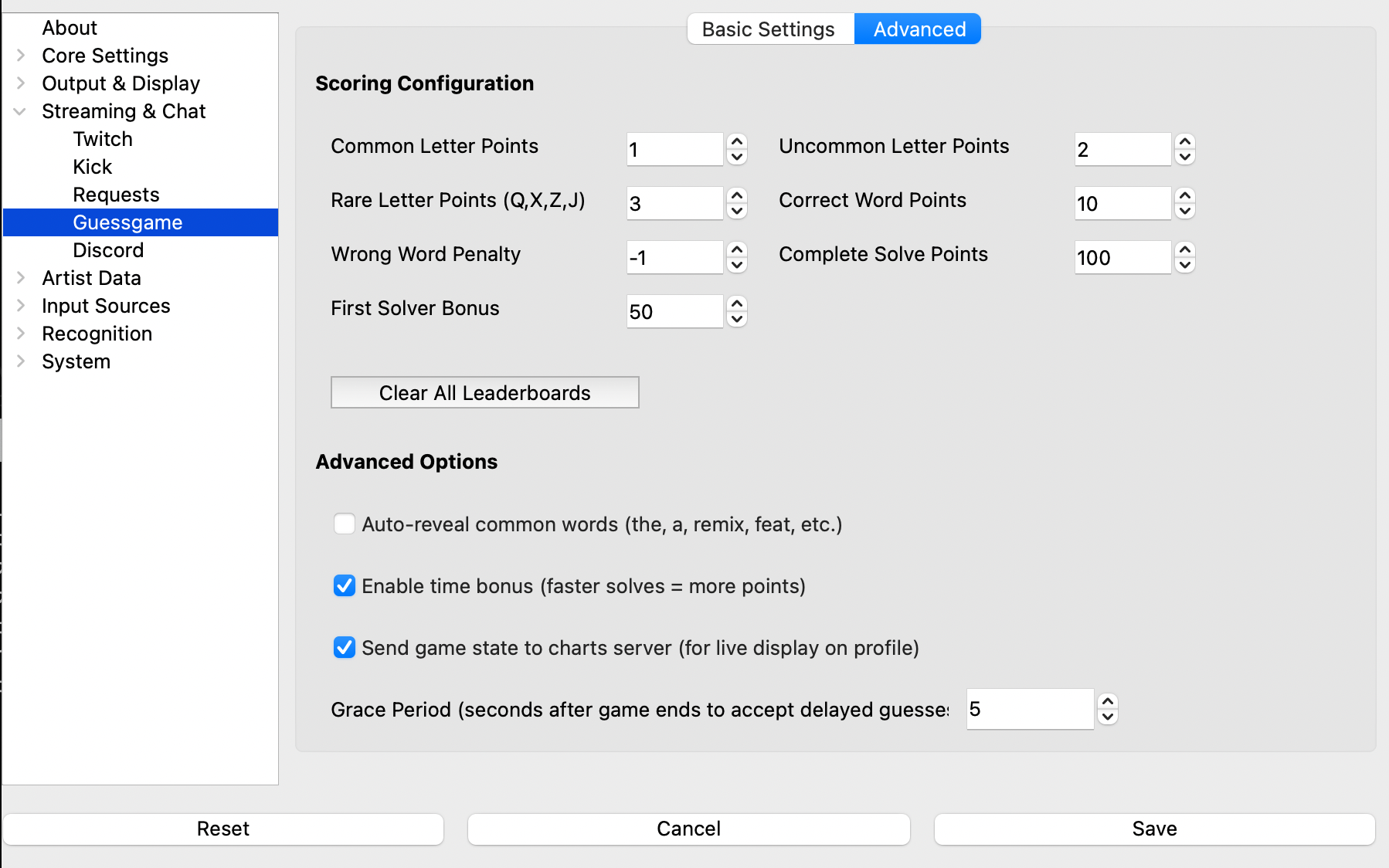Screen dimensions: 1389x868
Task: Open the Discord settings in sidebar
Action: click(108, 250)
